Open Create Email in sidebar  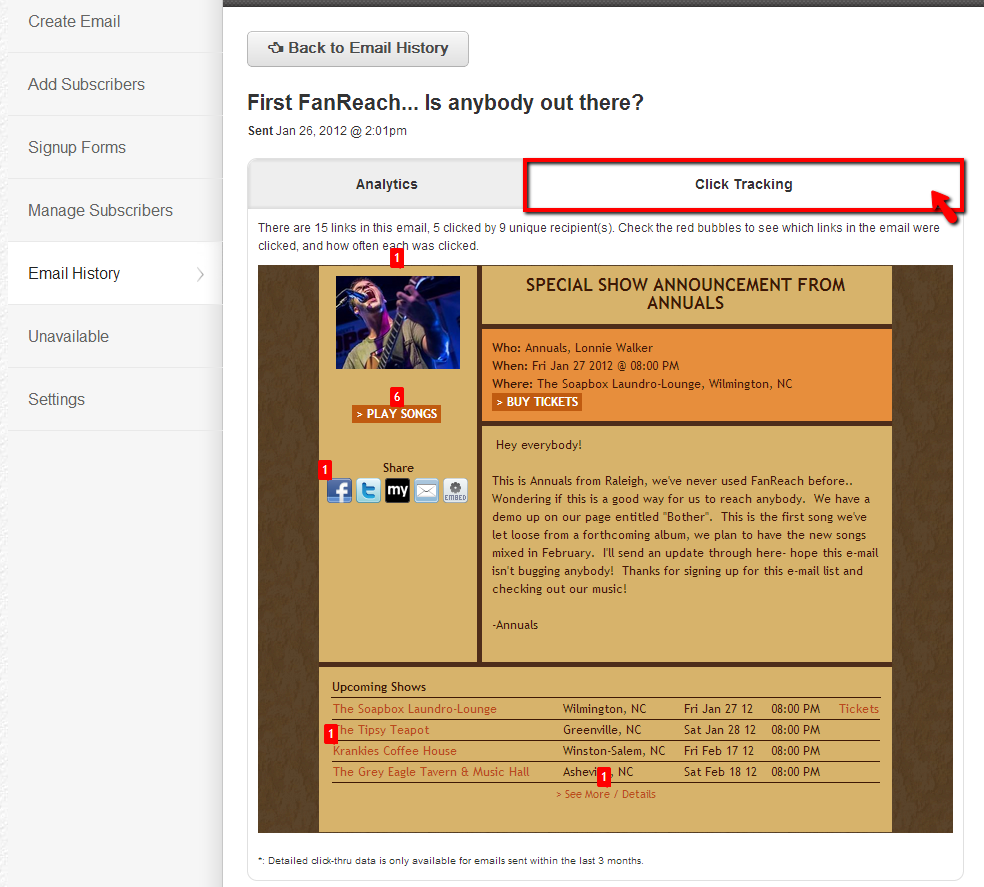point(74,21)
